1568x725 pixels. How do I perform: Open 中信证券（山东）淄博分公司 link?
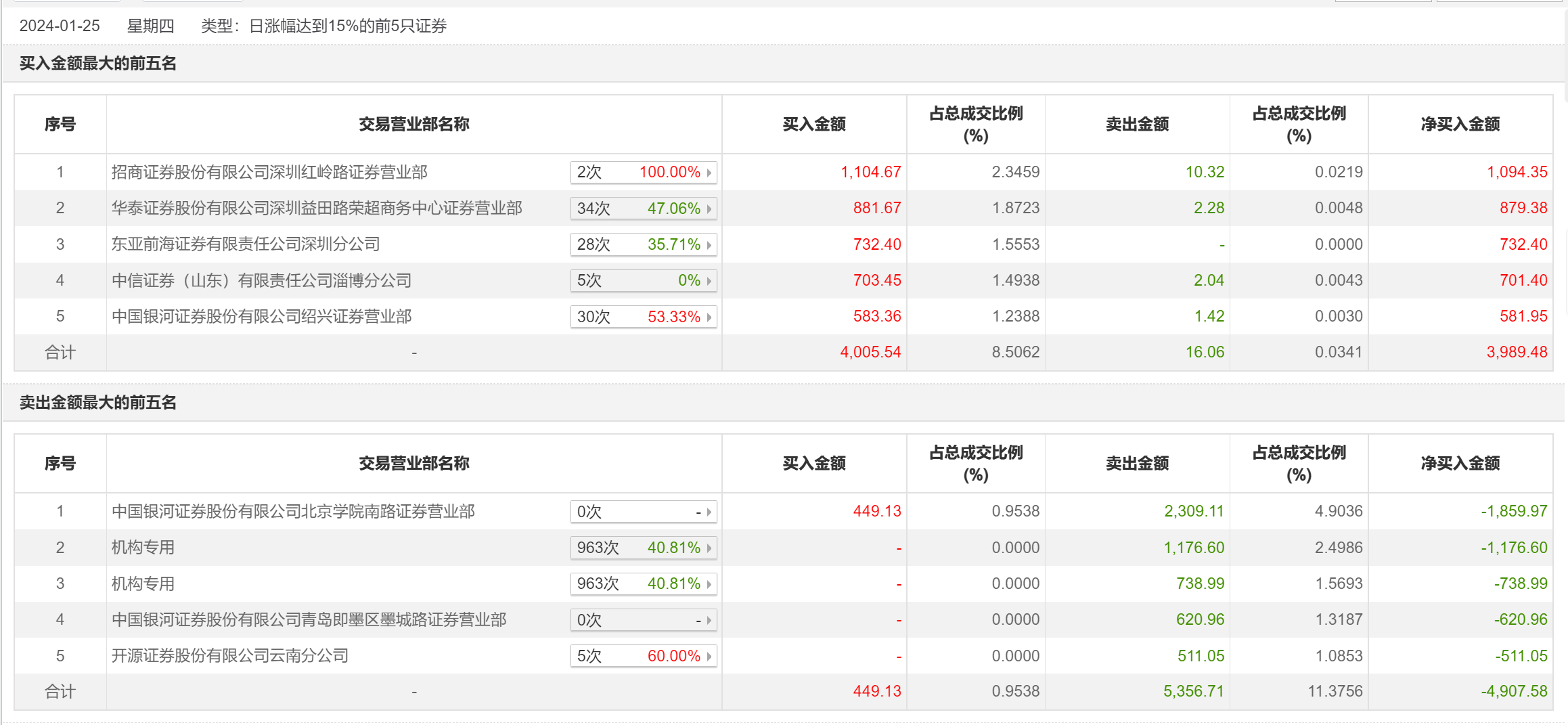click(x=261, y=281)
